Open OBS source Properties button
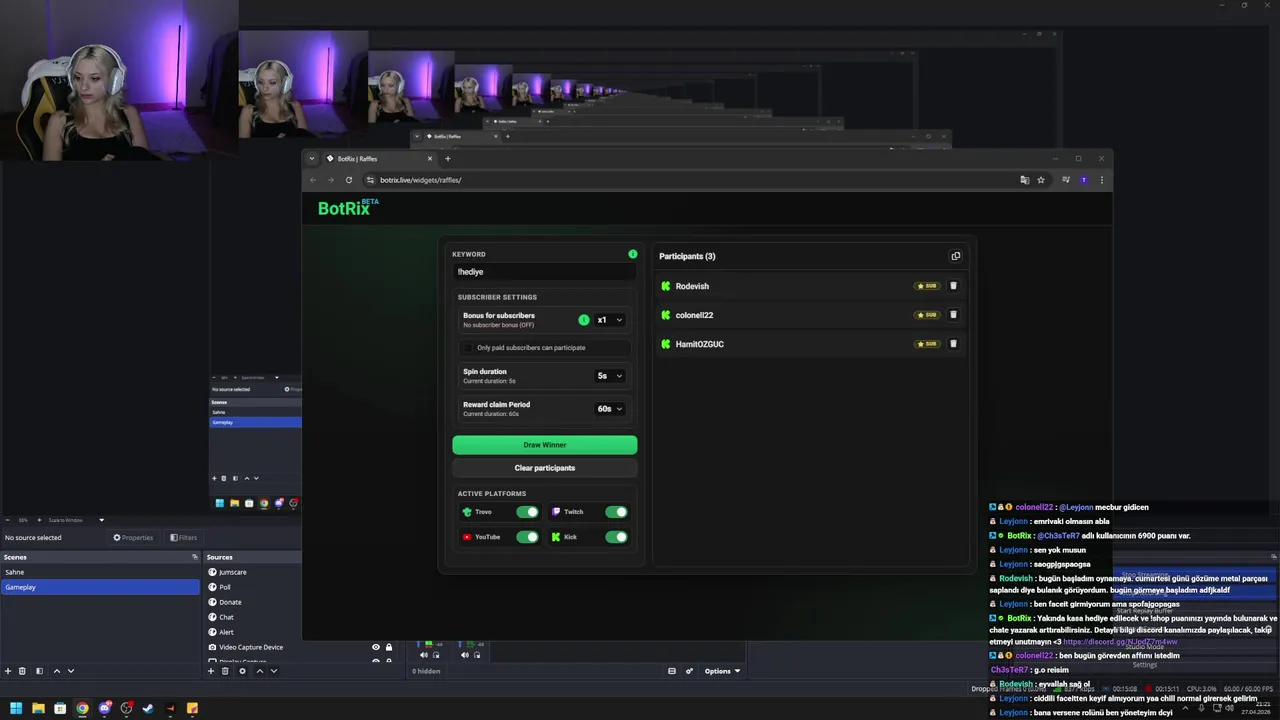Screen dimensions: 1280x720 [x=133, y=538]
